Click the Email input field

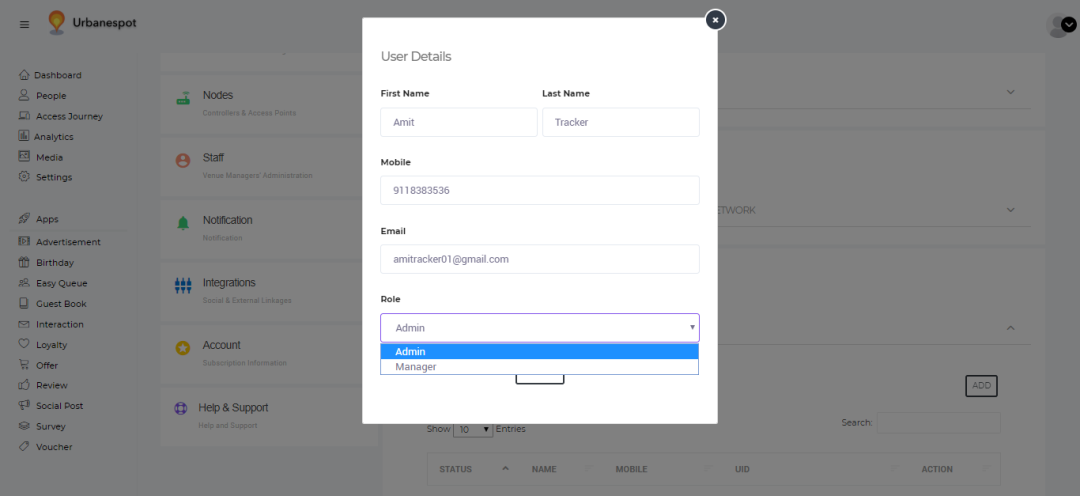[x=540, y=259]
